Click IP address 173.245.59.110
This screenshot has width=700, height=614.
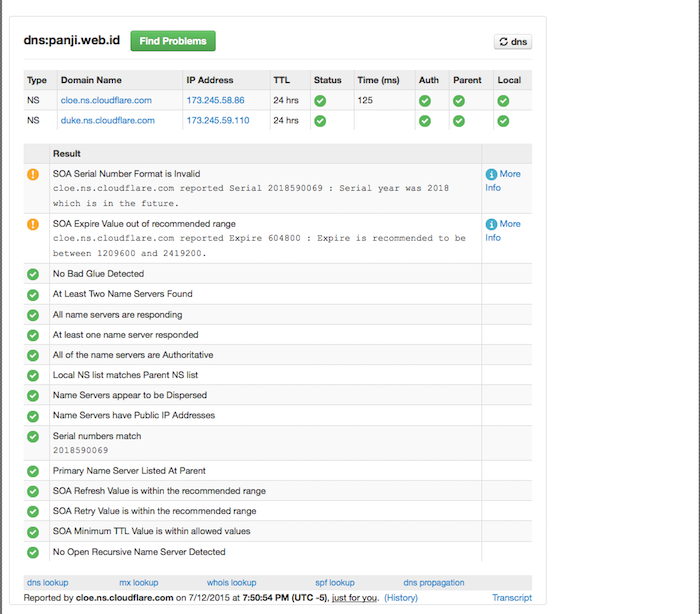(218, 121)
